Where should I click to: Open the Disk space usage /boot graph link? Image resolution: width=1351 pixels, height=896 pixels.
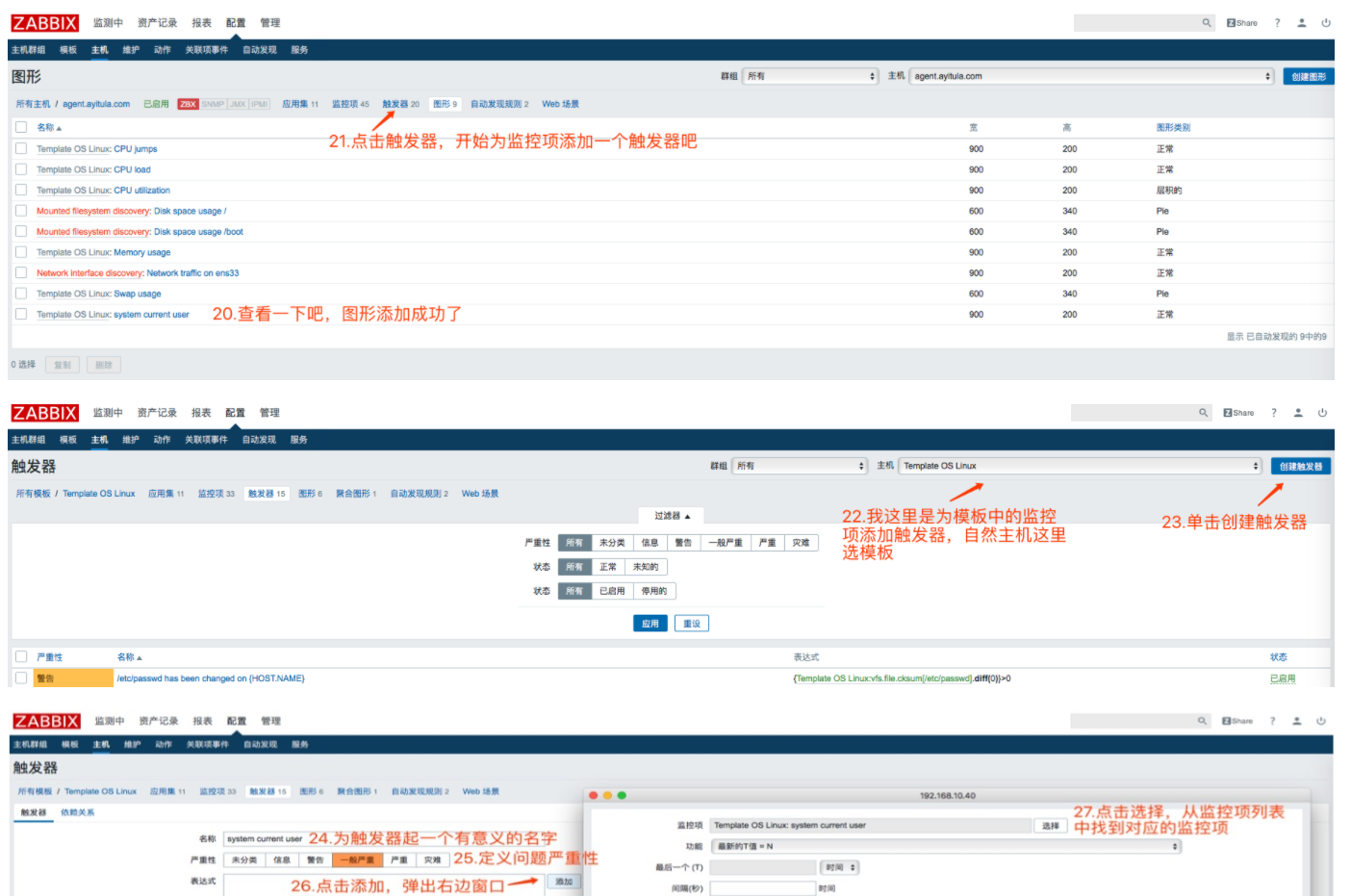(198, 232)
